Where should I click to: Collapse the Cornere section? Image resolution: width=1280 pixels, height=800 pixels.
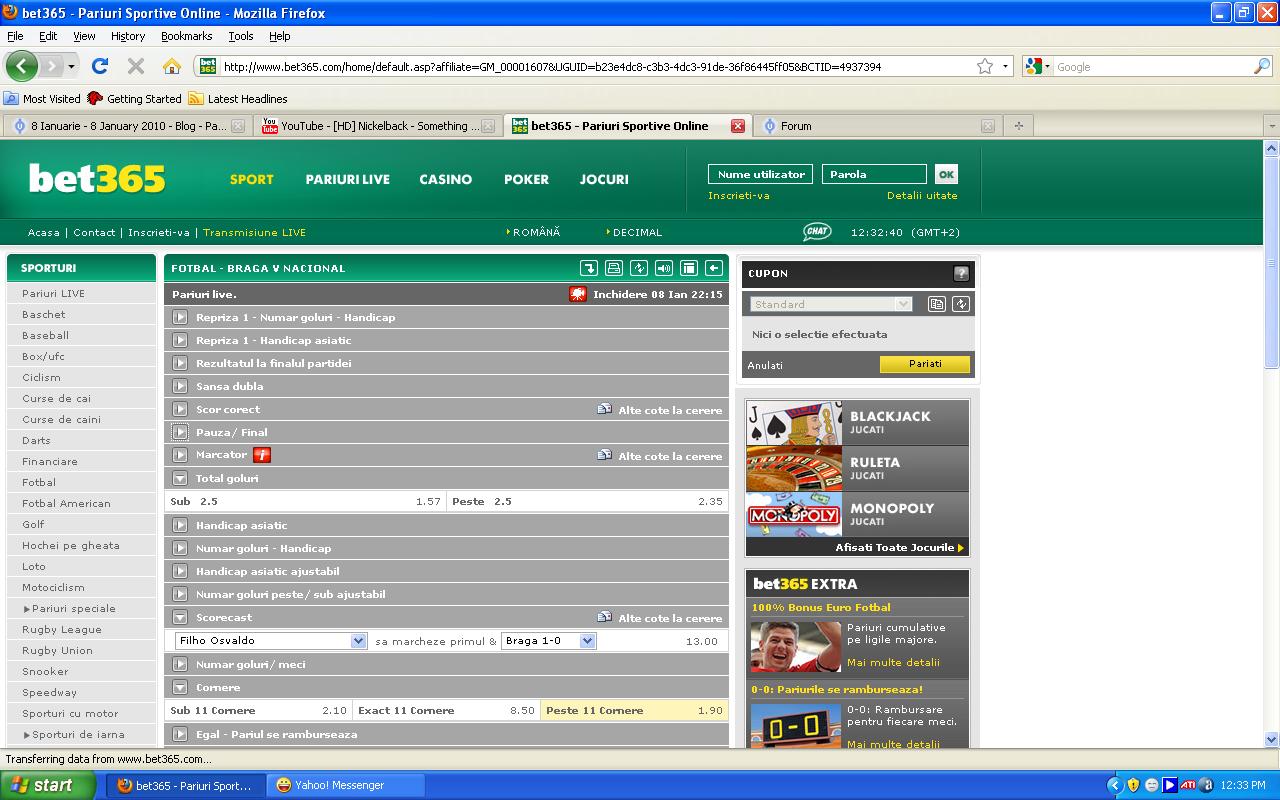pos(180,687)
